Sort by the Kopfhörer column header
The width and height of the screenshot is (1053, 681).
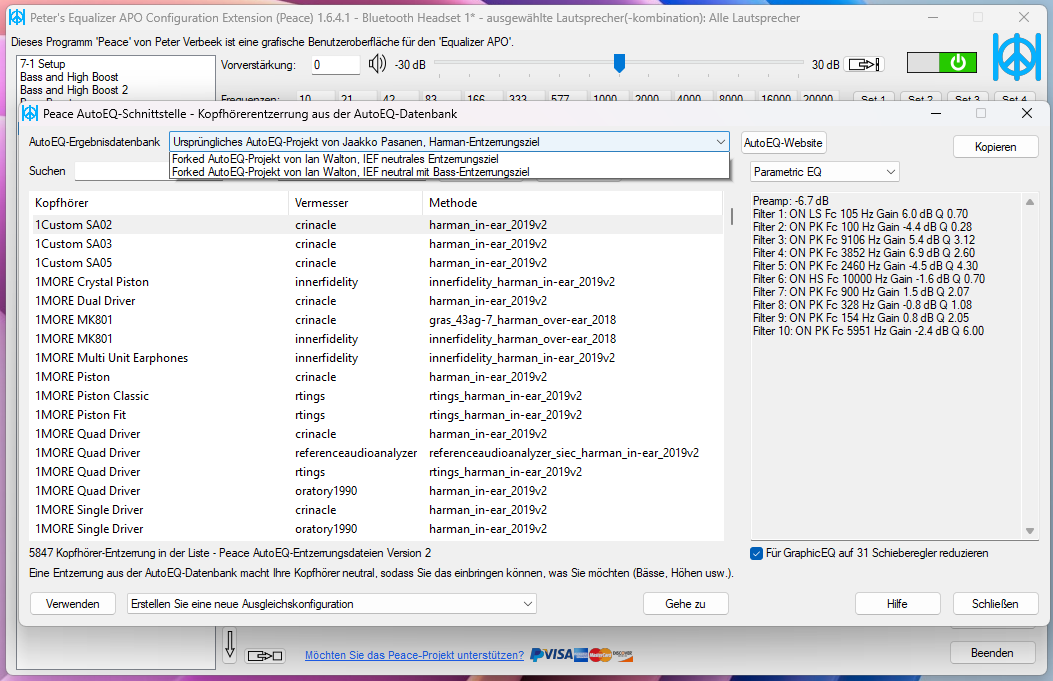pyautogui.click(x=159, y=203)
